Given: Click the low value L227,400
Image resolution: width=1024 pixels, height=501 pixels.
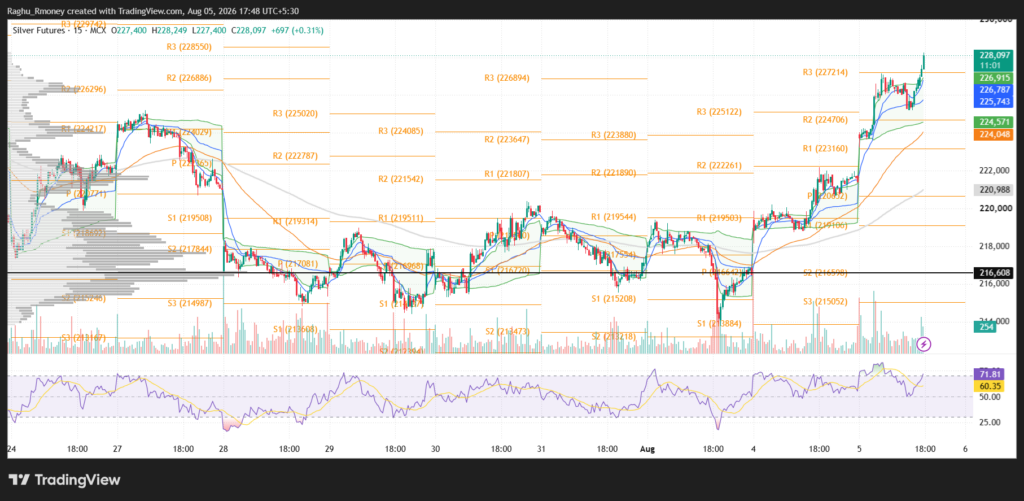Looking at the screenshot, I should pyautogui.click(x=210, y=31).
